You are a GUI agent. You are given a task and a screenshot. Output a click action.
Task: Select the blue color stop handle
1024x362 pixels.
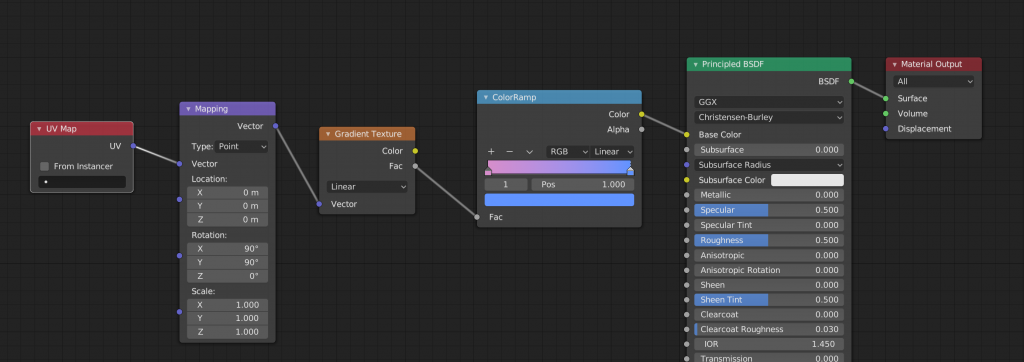[x=630, y=171]
